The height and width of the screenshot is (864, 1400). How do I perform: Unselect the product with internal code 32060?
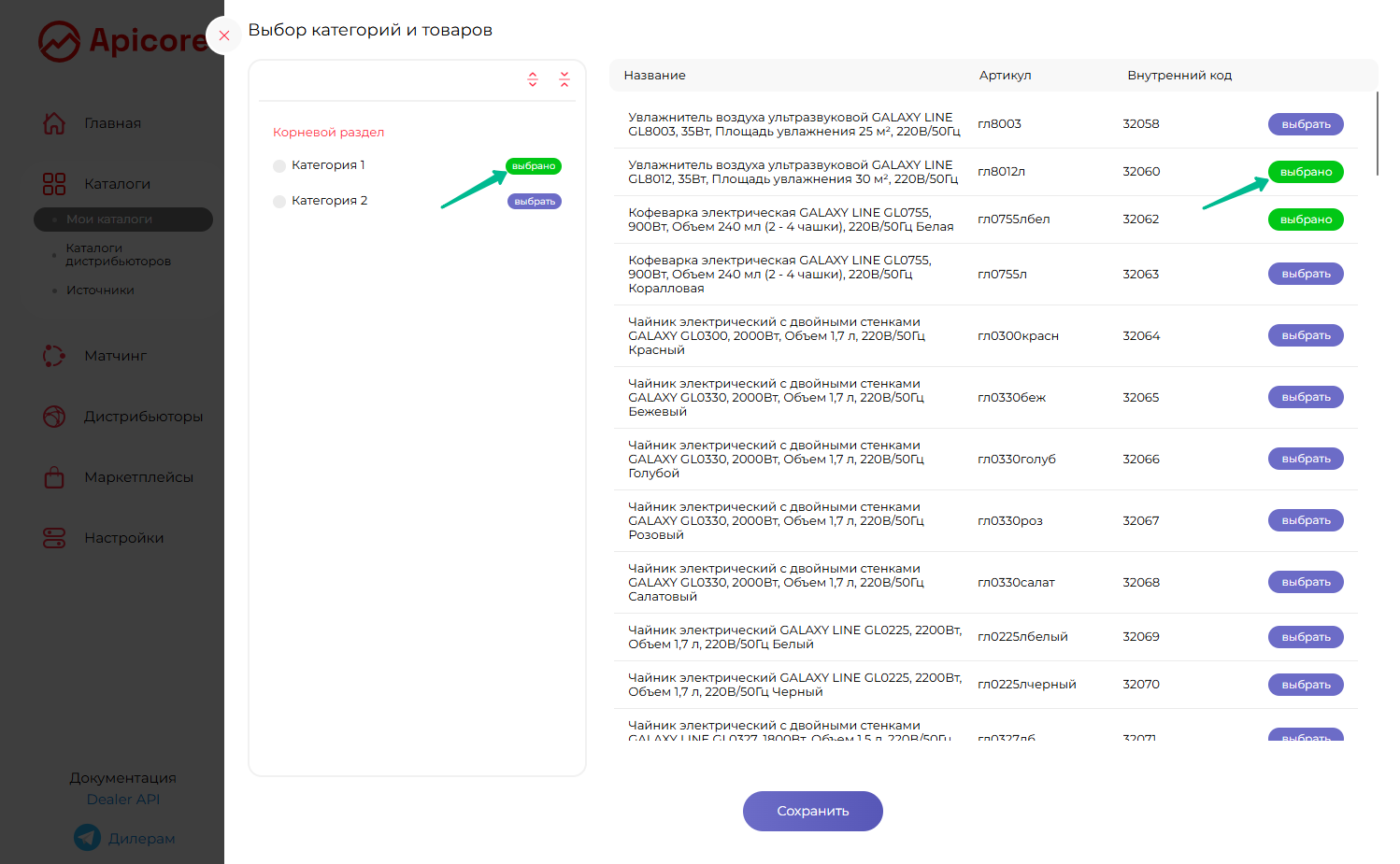[1306, 172]
